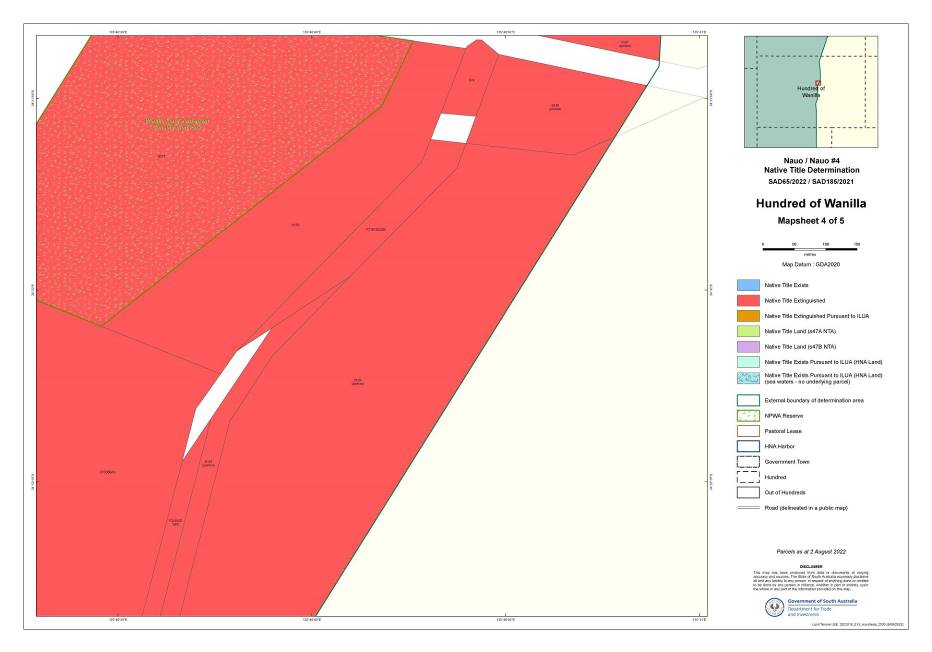Click the patterned sea waters legend swatch
Image resolution: width=932 pixels, height=652 pixels.
748,378
